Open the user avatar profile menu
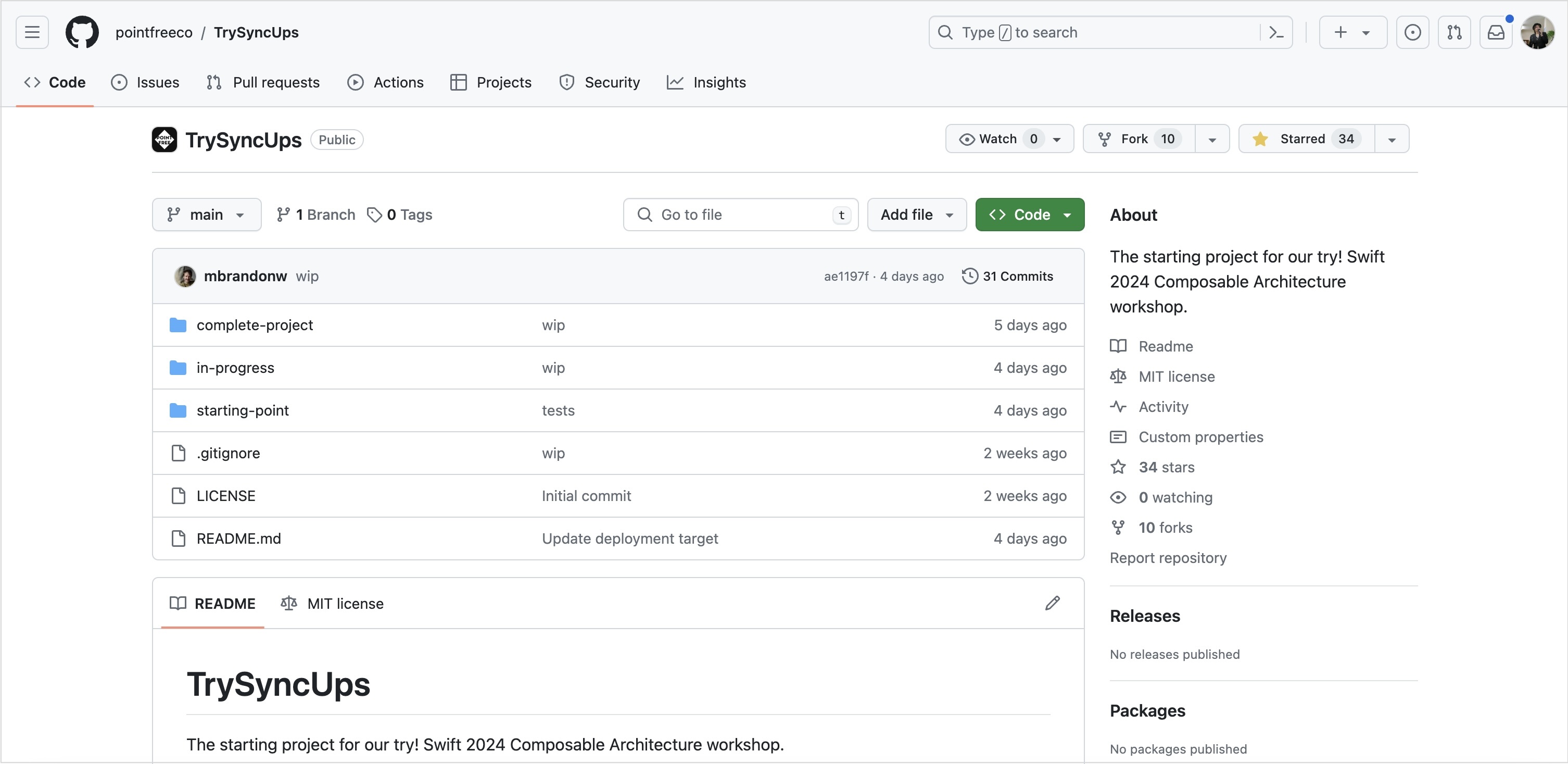1568x764 pixels. click(1538, 32)
